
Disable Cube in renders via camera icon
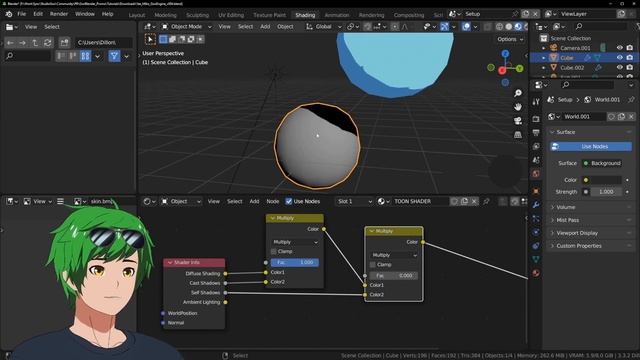click(x=629, y=58)
